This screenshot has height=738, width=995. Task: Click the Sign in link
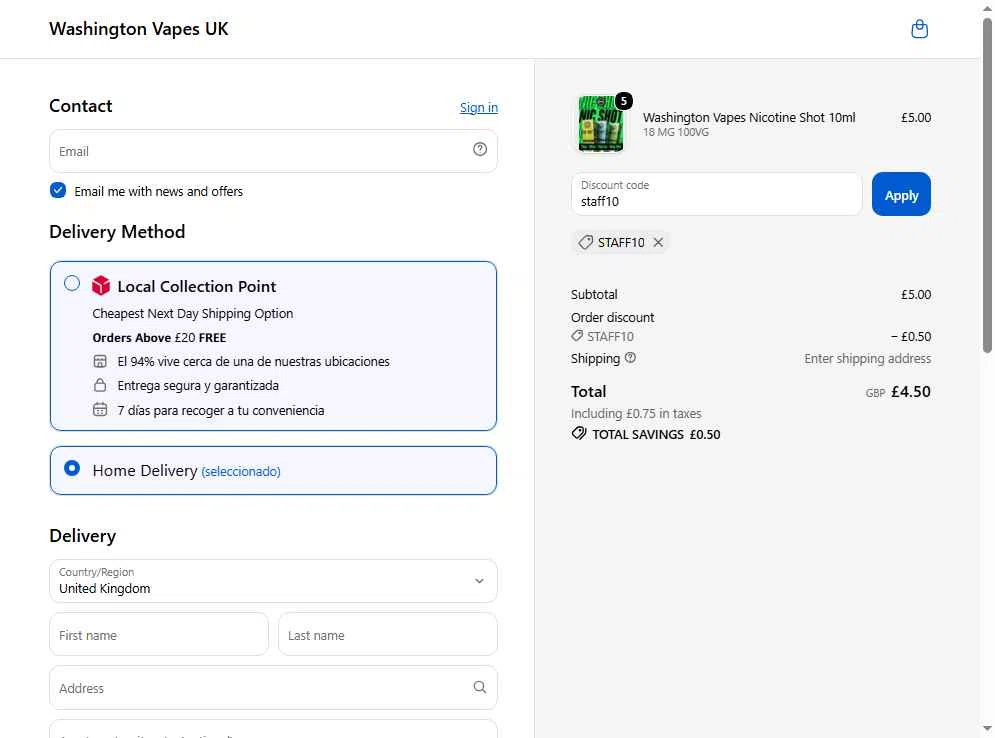tap(479, 107)
